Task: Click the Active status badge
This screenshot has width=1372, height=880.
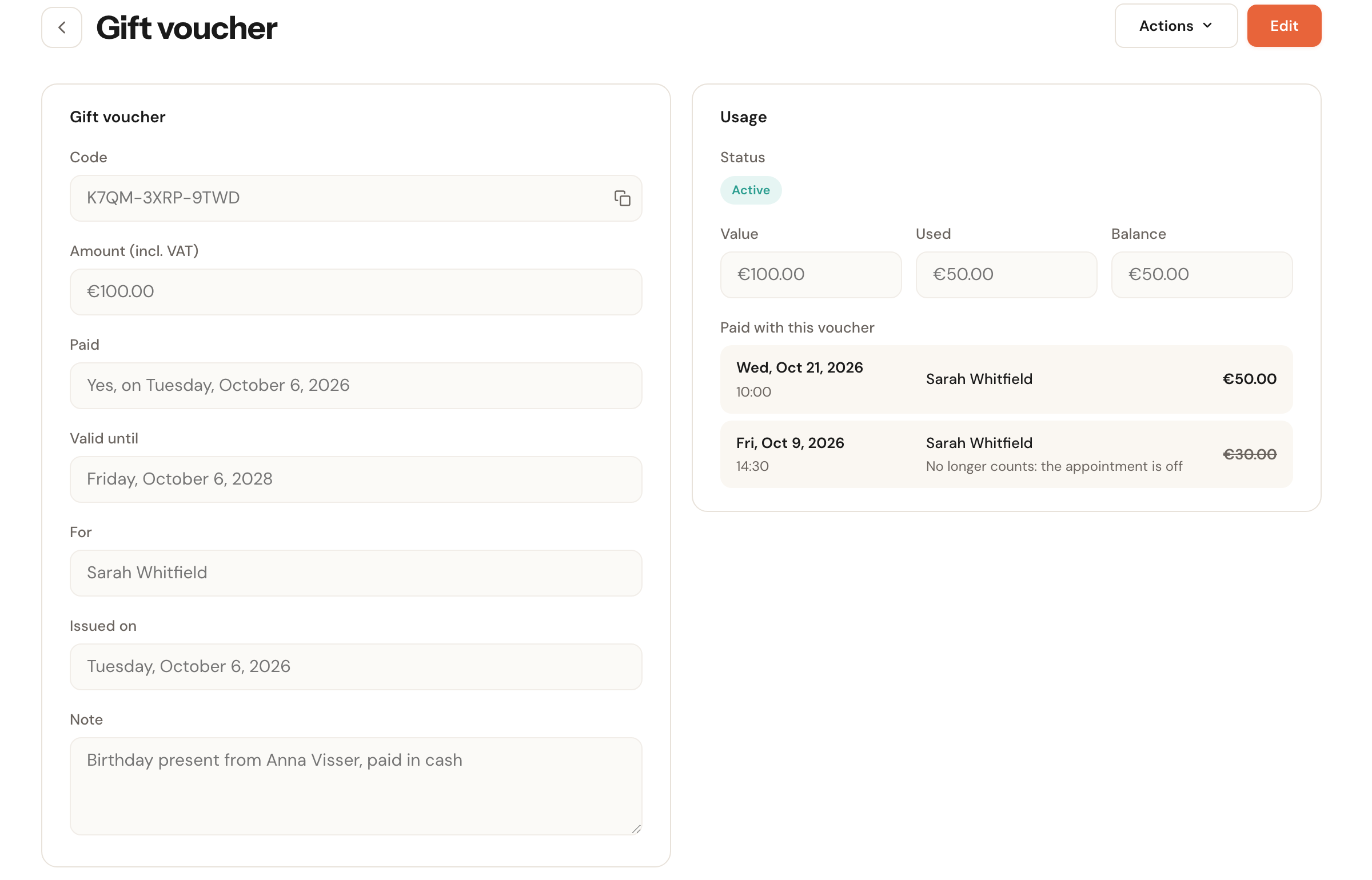Action: (751, 190)
